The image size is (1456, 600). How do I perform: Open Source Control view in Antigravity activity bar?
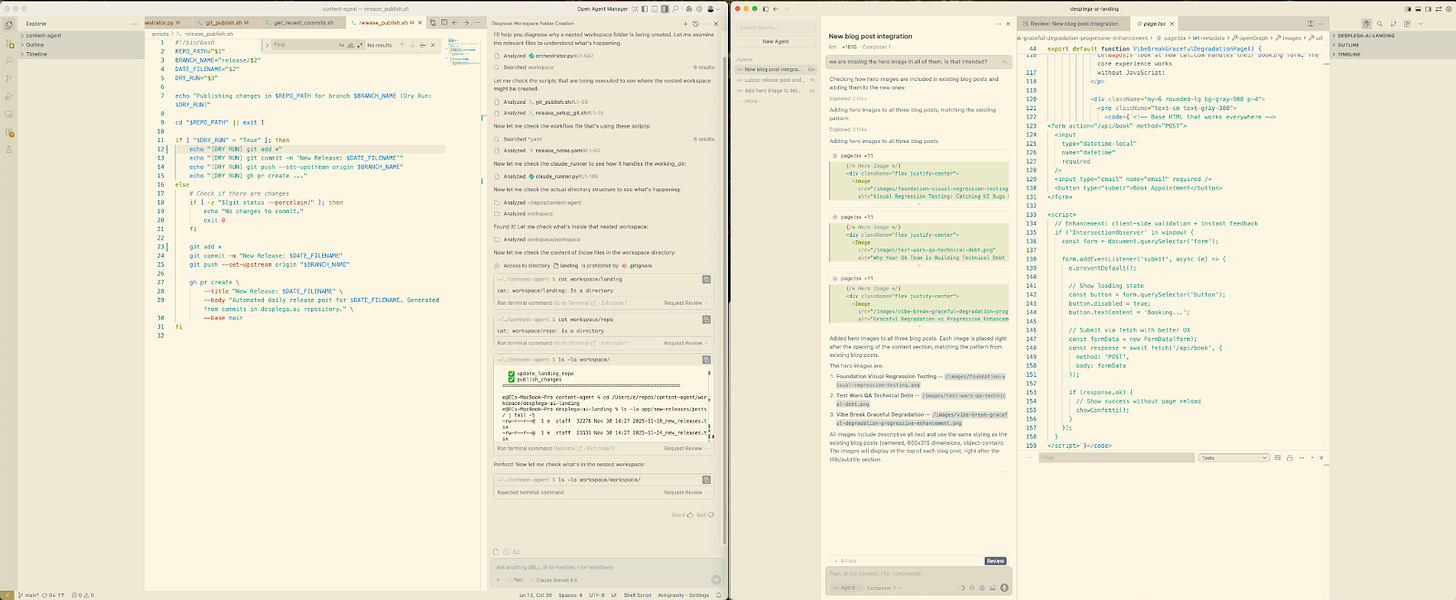click(x=9, y=78)
